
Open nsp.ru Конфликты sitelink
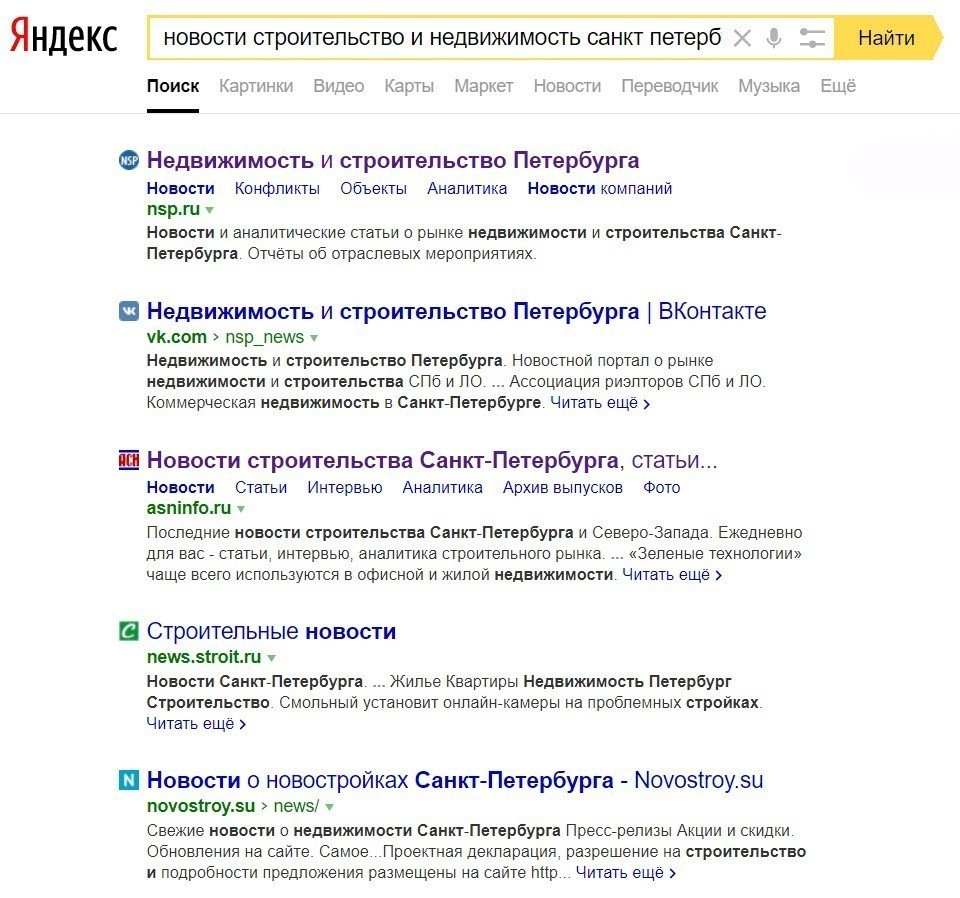tap(277, 189)
